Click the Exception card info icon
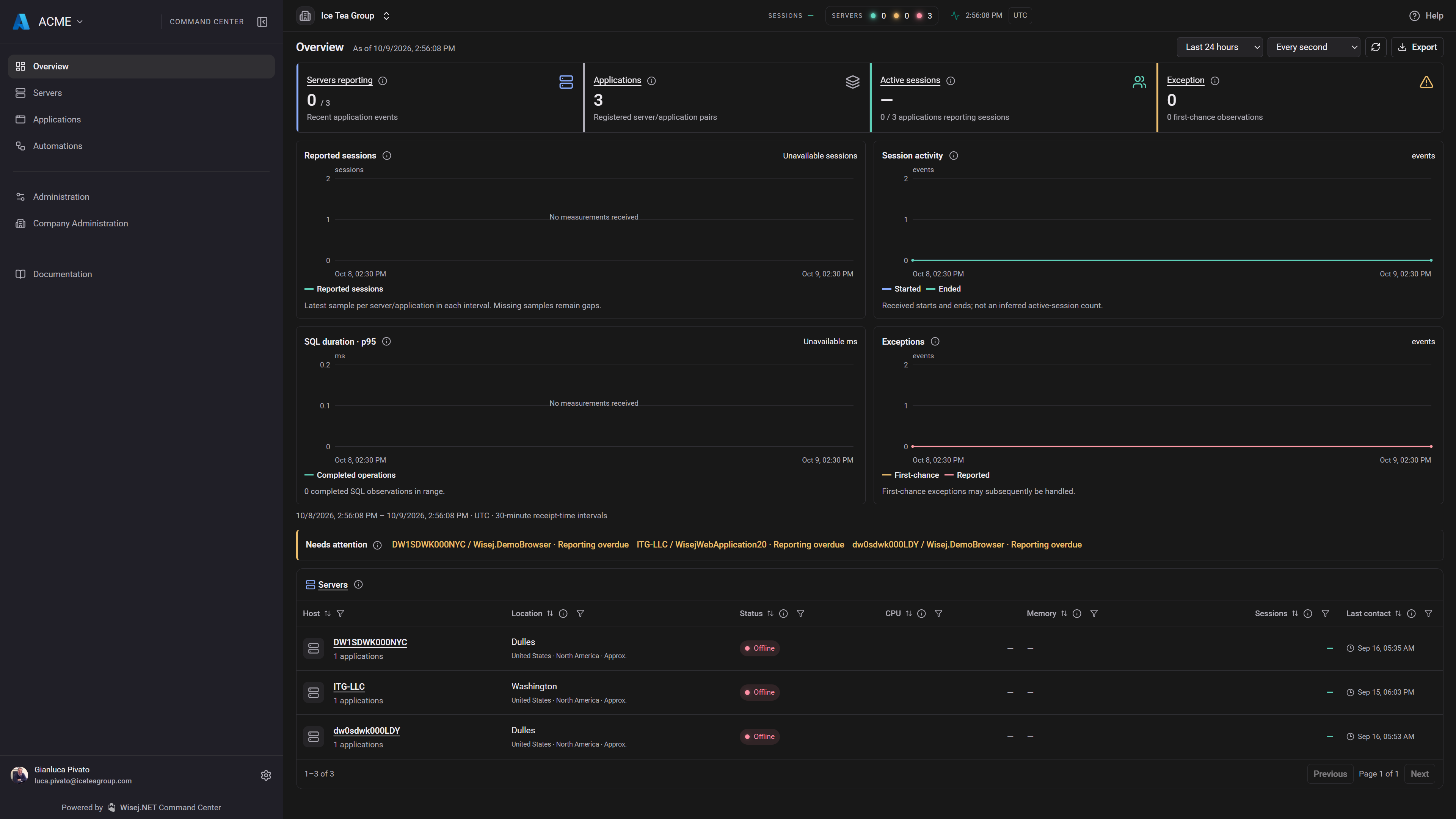1456x819 pixels. pos(1214,81)
